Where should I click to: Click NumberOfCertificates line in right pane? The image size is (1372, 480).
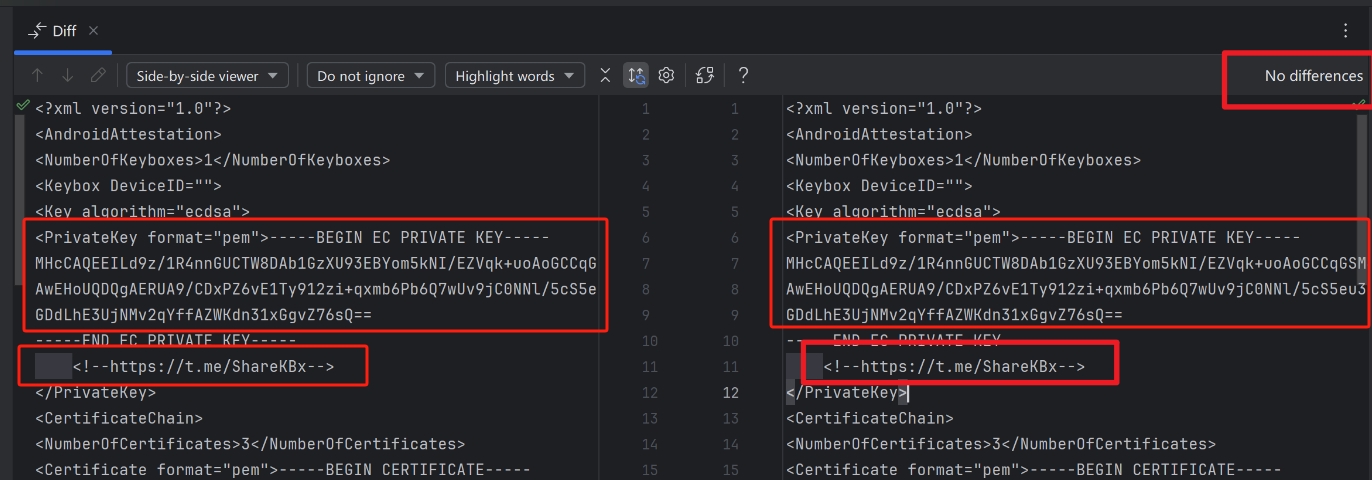coord(1001,445)
